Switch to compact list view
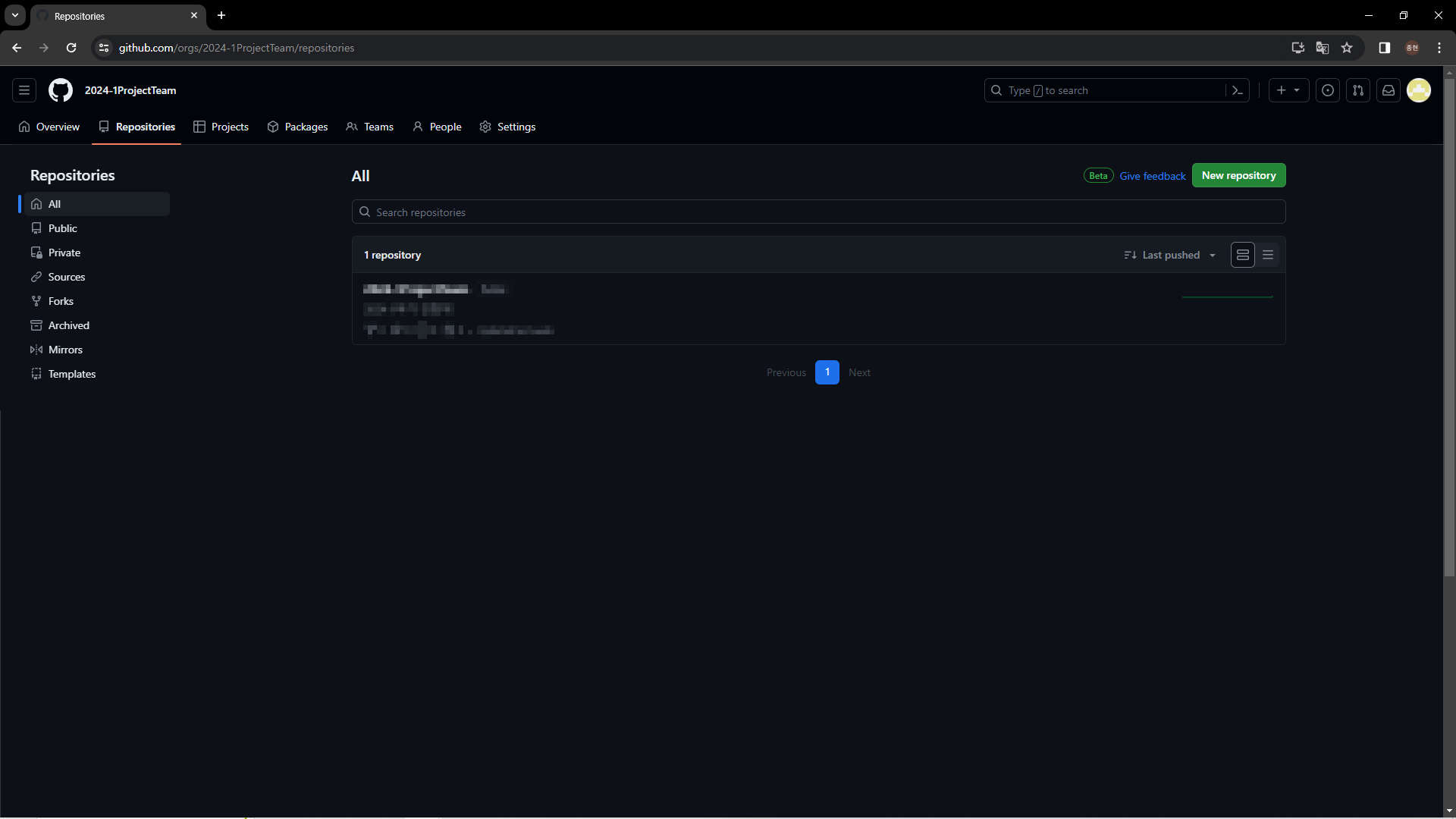The width and height of the screenshot is (1456, 819). point(1268,255)
